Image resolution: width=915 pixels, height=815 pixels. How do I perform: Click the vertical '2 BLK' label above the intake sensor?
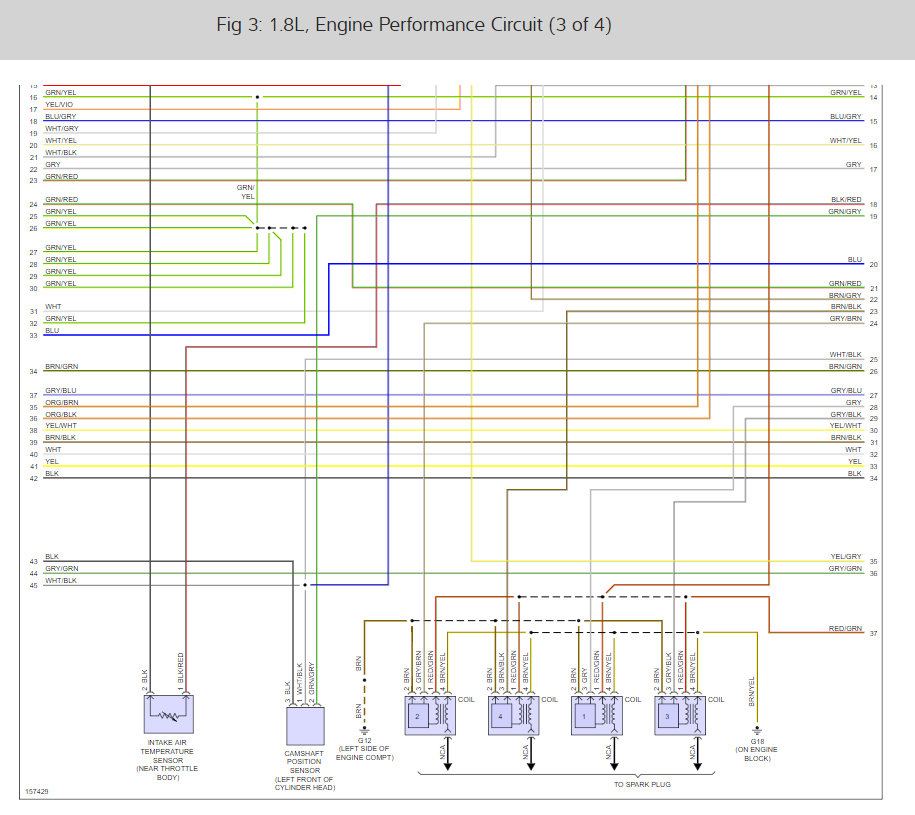pyautogui.click(x=145, y=680)
